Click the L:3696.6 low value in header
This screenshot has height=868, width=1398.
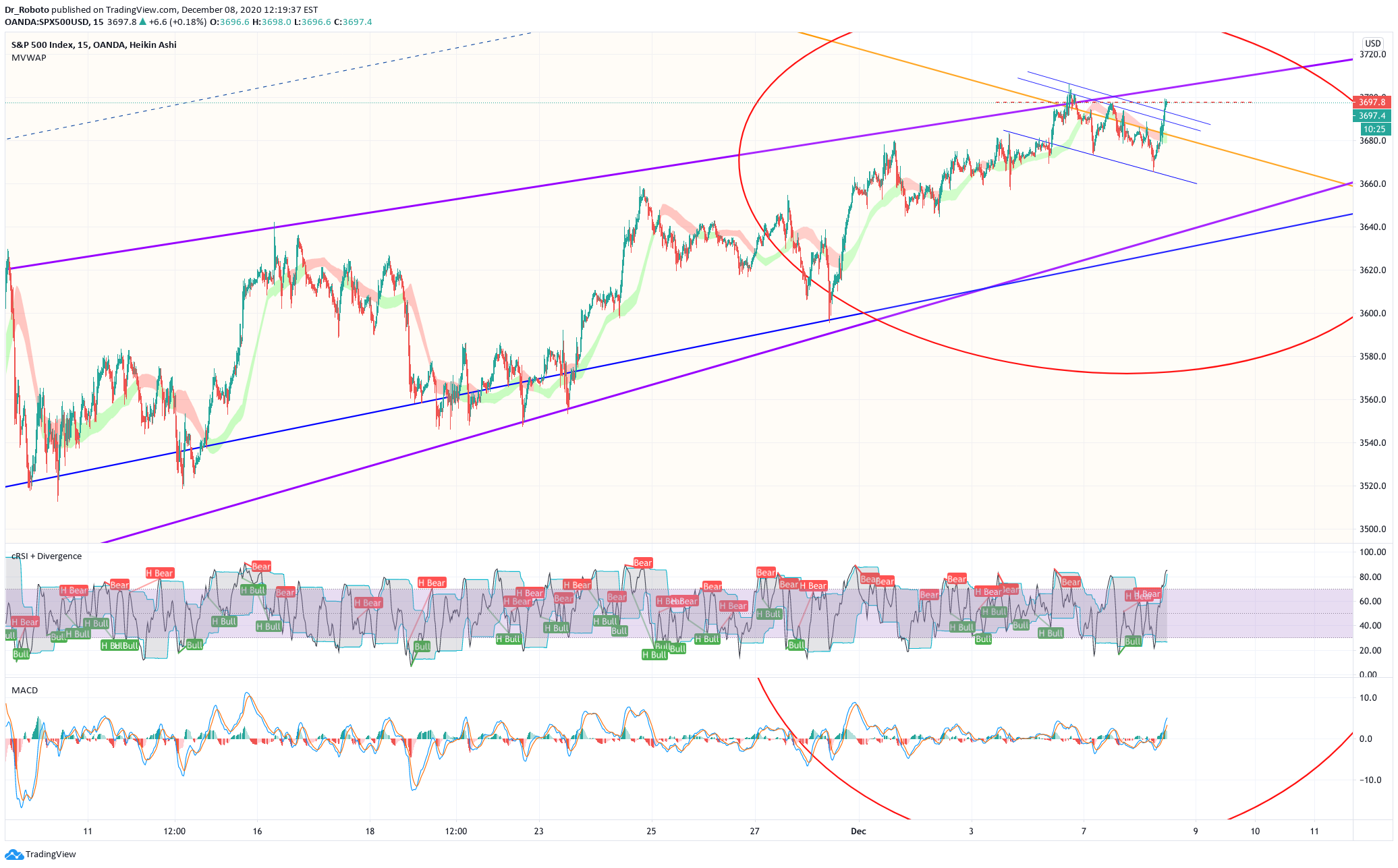point(312,22)
